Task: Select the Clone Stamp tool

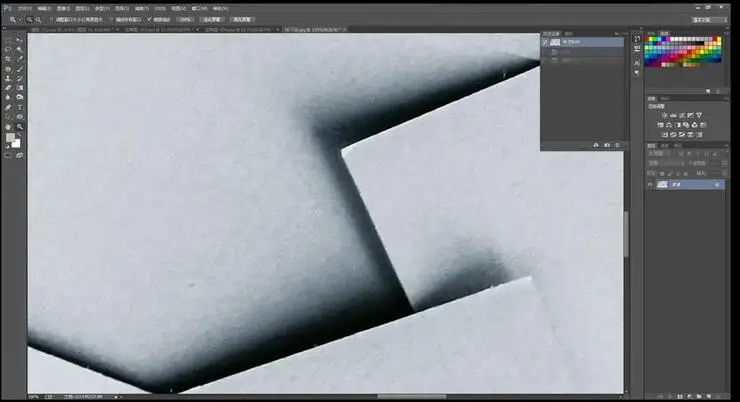Action: click(8, 78)
